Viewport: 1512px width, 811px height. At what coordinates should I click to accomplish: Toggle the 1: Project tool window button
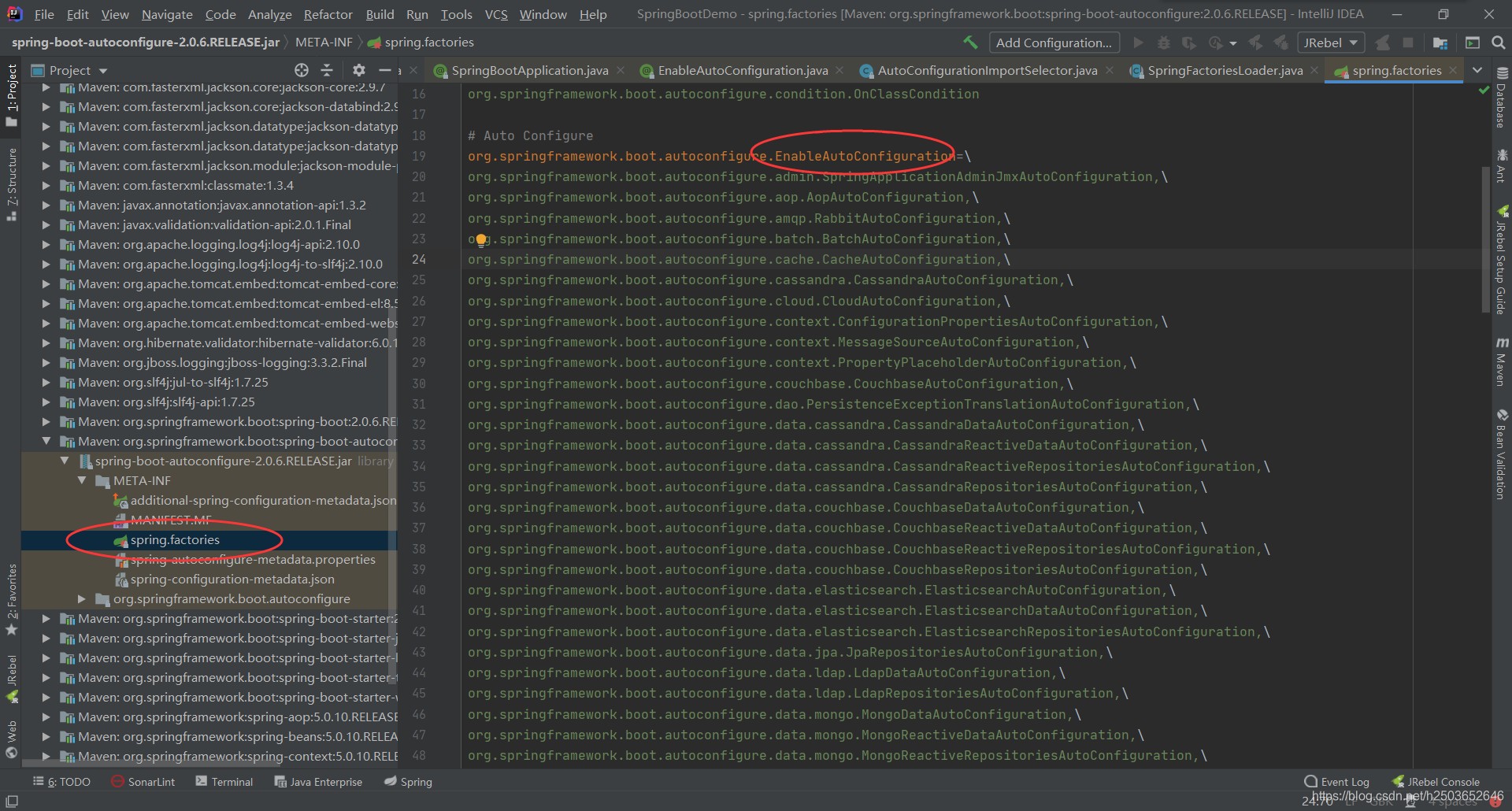pyautogui.click(x=12, y=95)
